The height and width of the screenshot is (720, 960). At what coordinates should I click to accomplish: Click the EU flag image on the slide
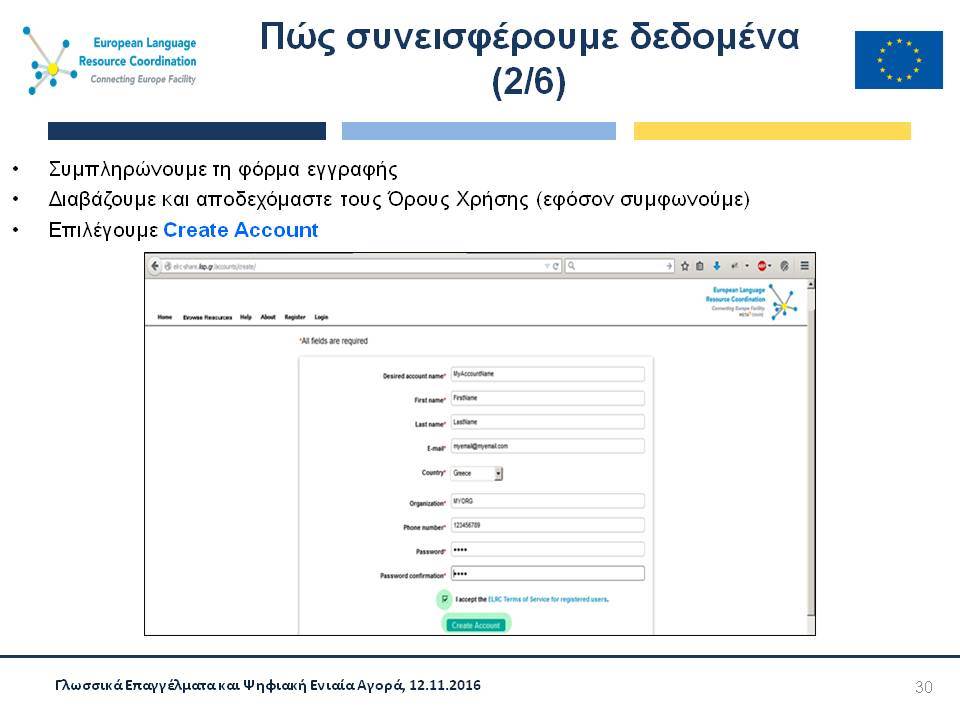pyautogui.click(x=898, y=60)
